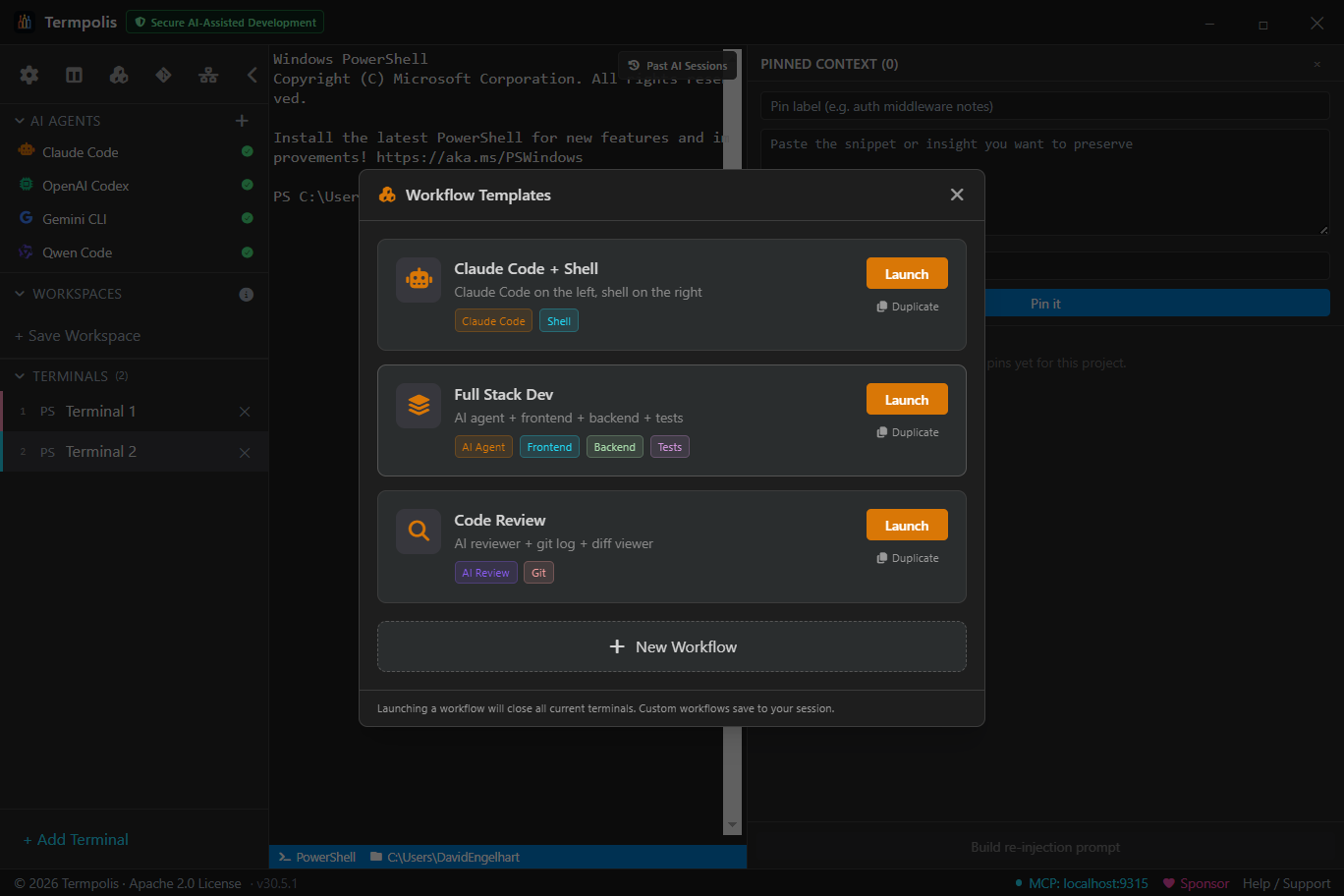Click Secure AI-Assisted Development badge

(x=225, y=22)
